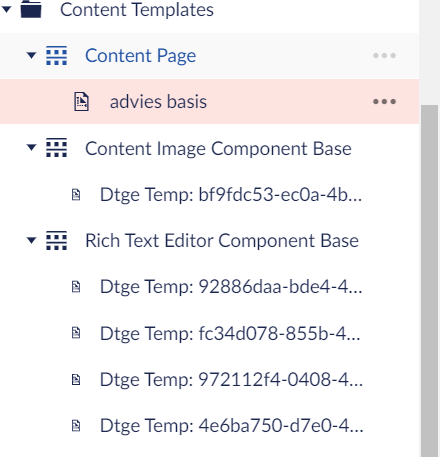440x457 pixels.
Task: Click the Rich Text Editor Component Base icon
Action: 56,240
